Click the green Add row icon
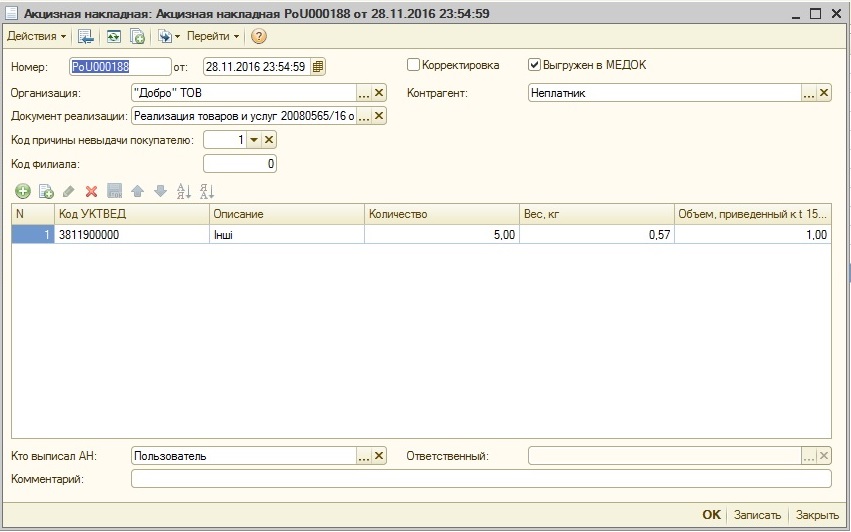The image size is (851, 532). point(22,191)
